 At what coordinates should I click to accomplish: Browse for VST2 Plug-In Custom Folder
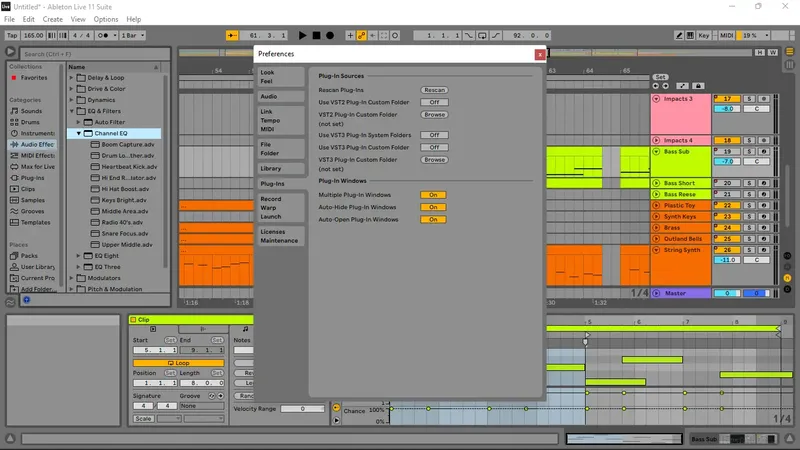pos(434,115)
